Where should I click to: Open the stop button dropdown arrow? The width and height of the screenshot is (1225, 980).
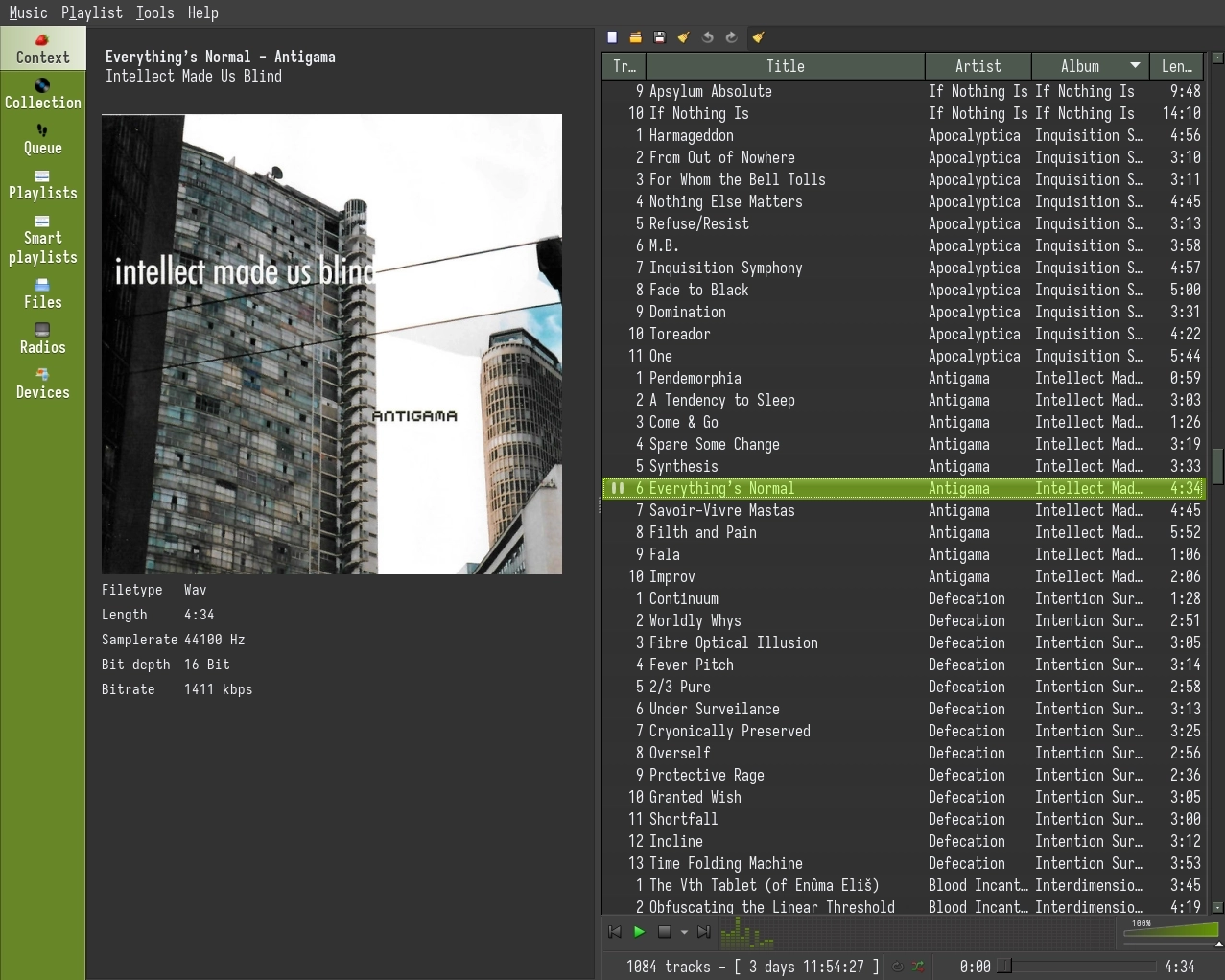(x=684, y=932)
